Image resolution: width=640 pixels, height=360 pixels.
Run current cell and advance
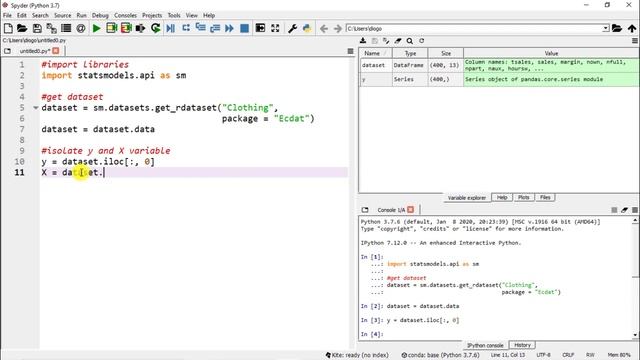pyautogui.click(x=126, y=28)
